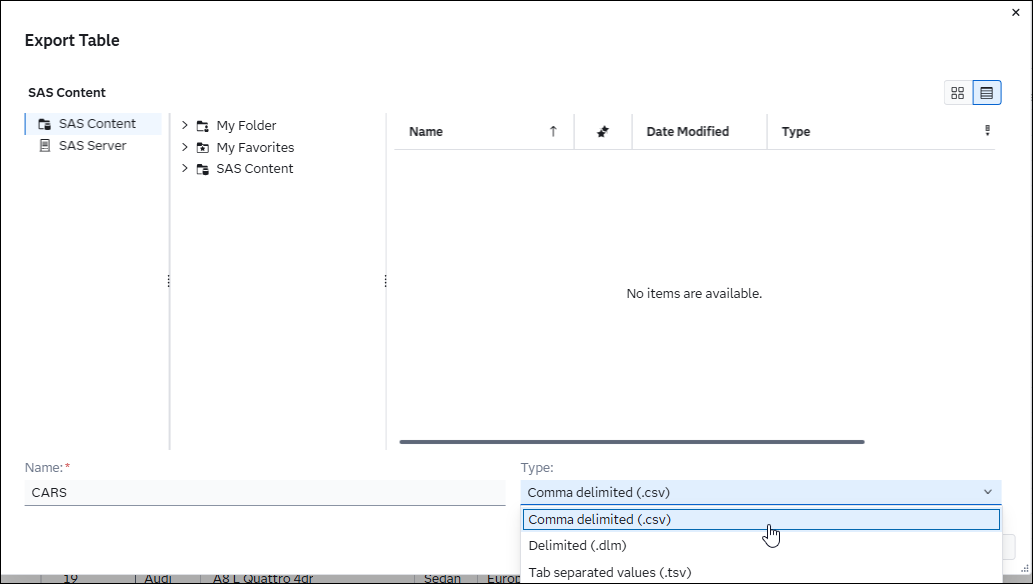This screenshot has height=584, width=1033.
Task: Expand the My Favorites tree node
Action: [185, 147]
